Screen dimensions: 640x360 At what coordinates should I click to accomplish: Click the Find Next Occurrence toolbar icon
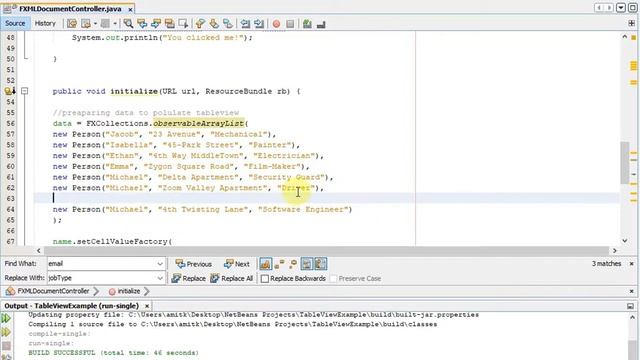(156, 24)
